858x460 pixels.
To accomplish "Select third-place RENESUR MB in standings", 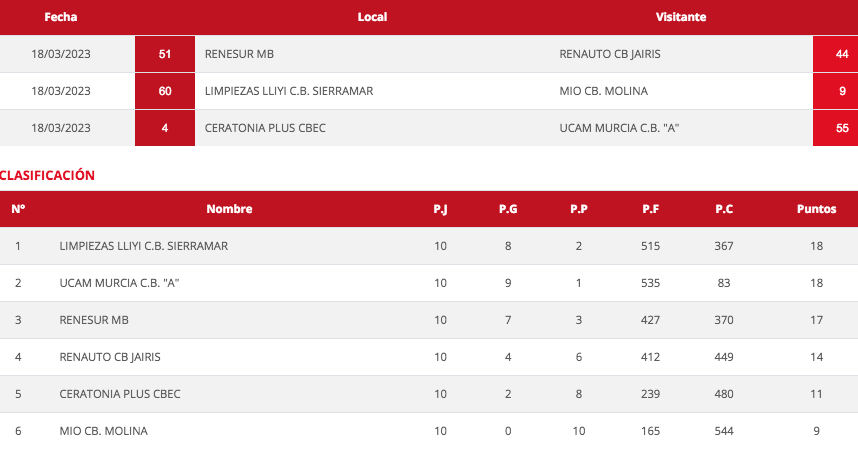I will click(x=94, y=320).
